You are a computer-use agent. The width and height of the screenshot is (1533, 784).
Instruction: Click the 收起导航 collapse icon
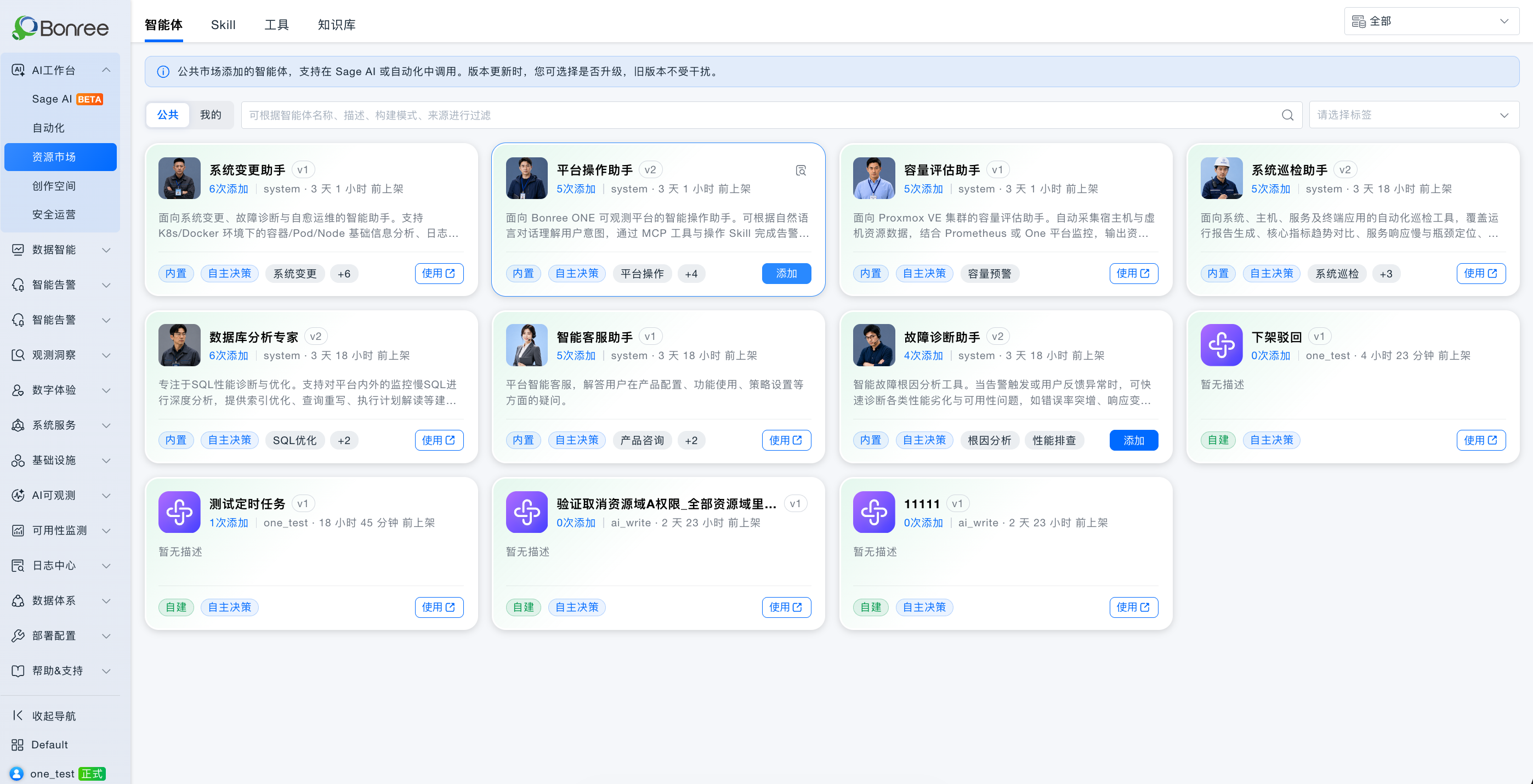click(18, 715)
